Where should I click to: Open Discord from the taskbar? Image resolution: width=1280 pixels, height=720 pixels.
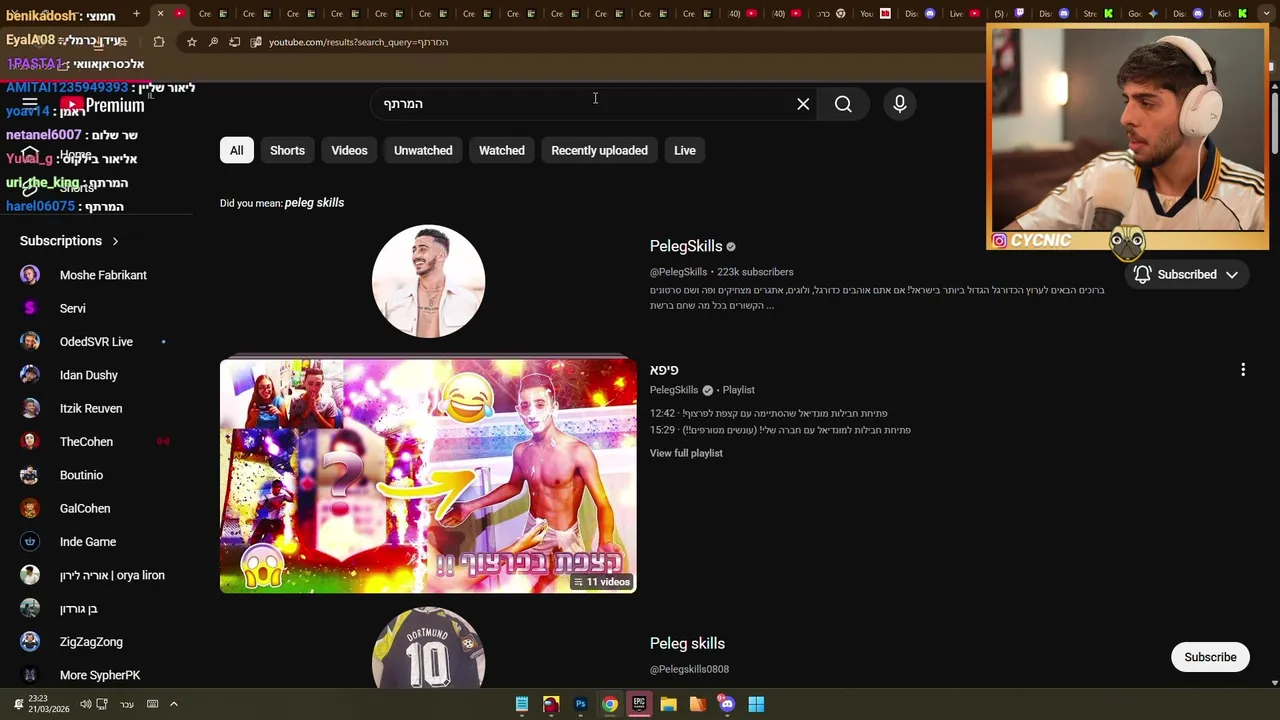pyautogui.click(x=727, y=704)
